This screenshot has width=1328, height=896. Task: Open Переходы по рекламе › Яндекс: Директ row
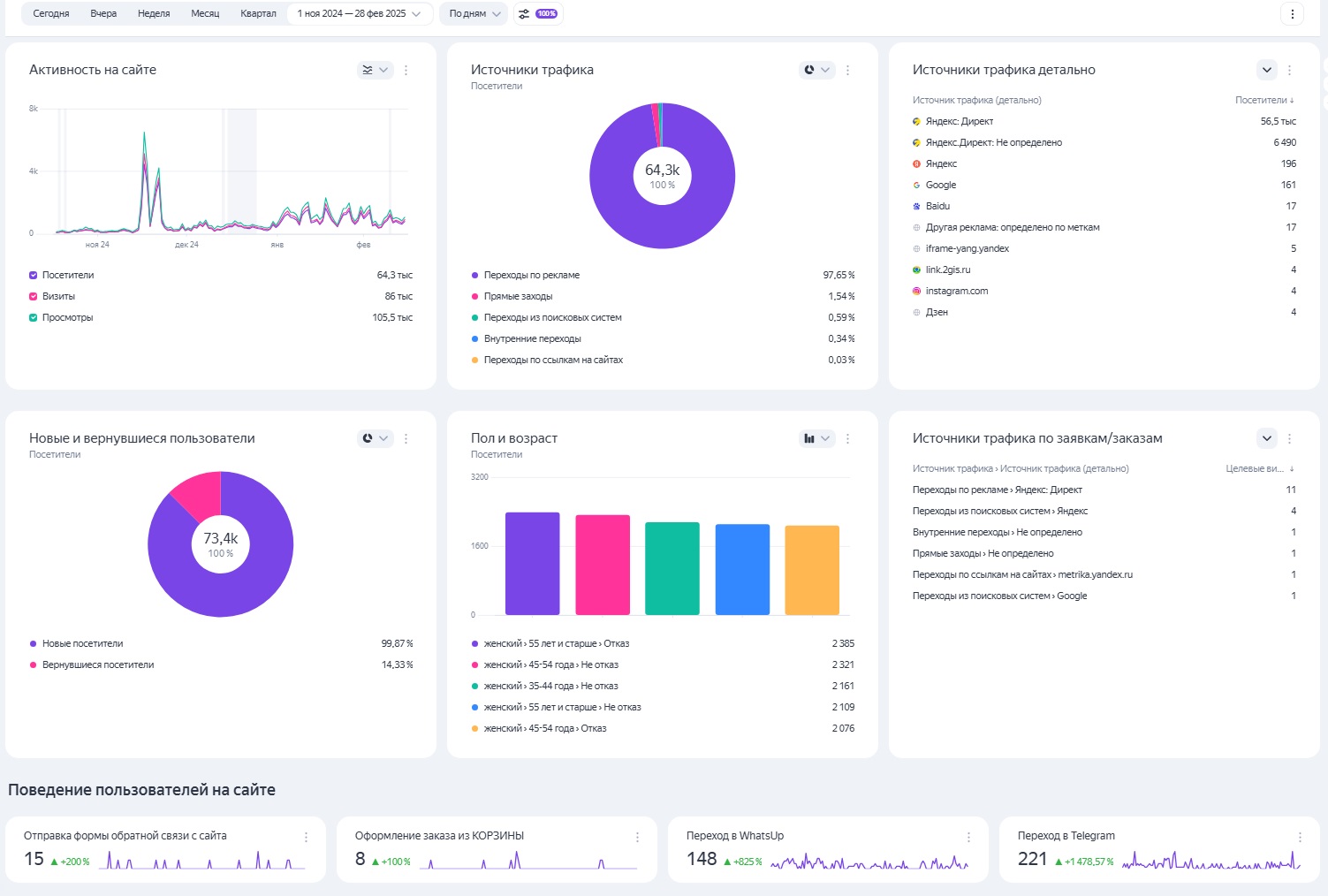click(x=1104, y=490)
